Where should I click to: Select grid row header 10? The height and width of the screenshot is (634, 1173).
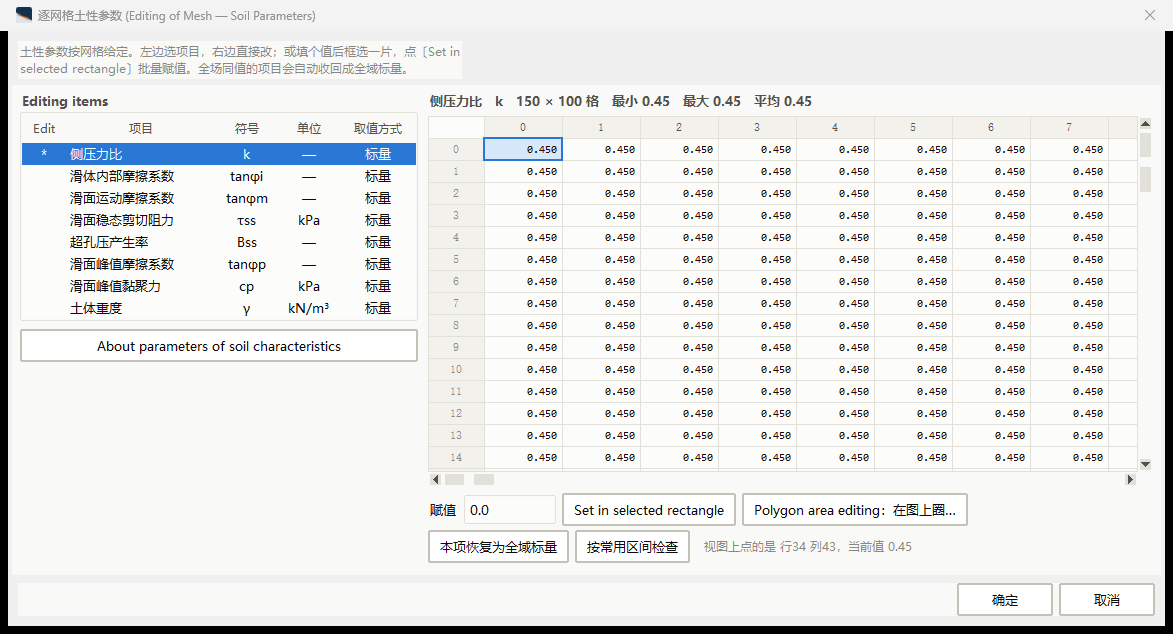pyautogui.click(x=456, y=369)
